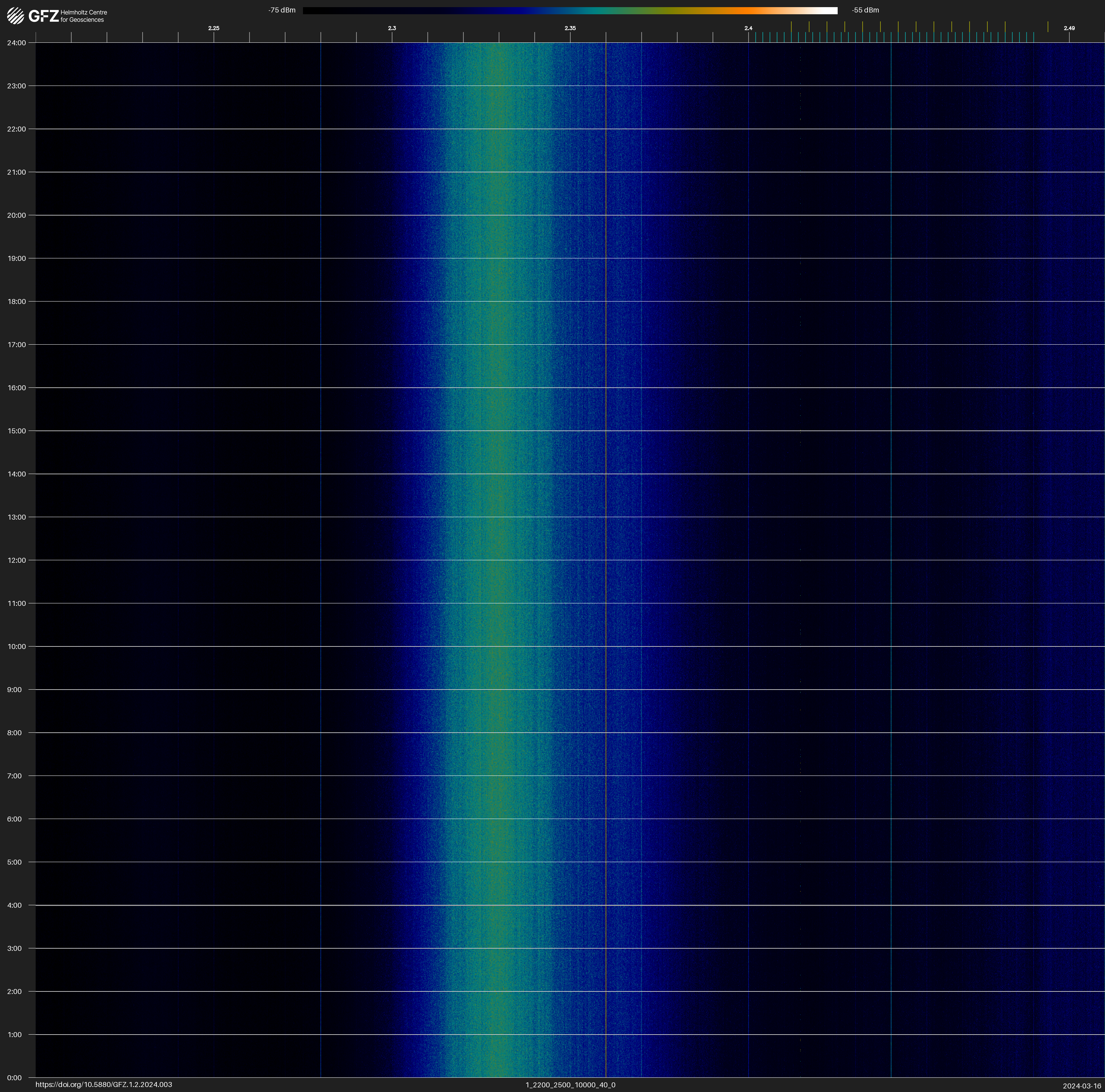Click the -55 dBm scale label
This screenshot has width=1105, height=1092.
click(865, 10)
